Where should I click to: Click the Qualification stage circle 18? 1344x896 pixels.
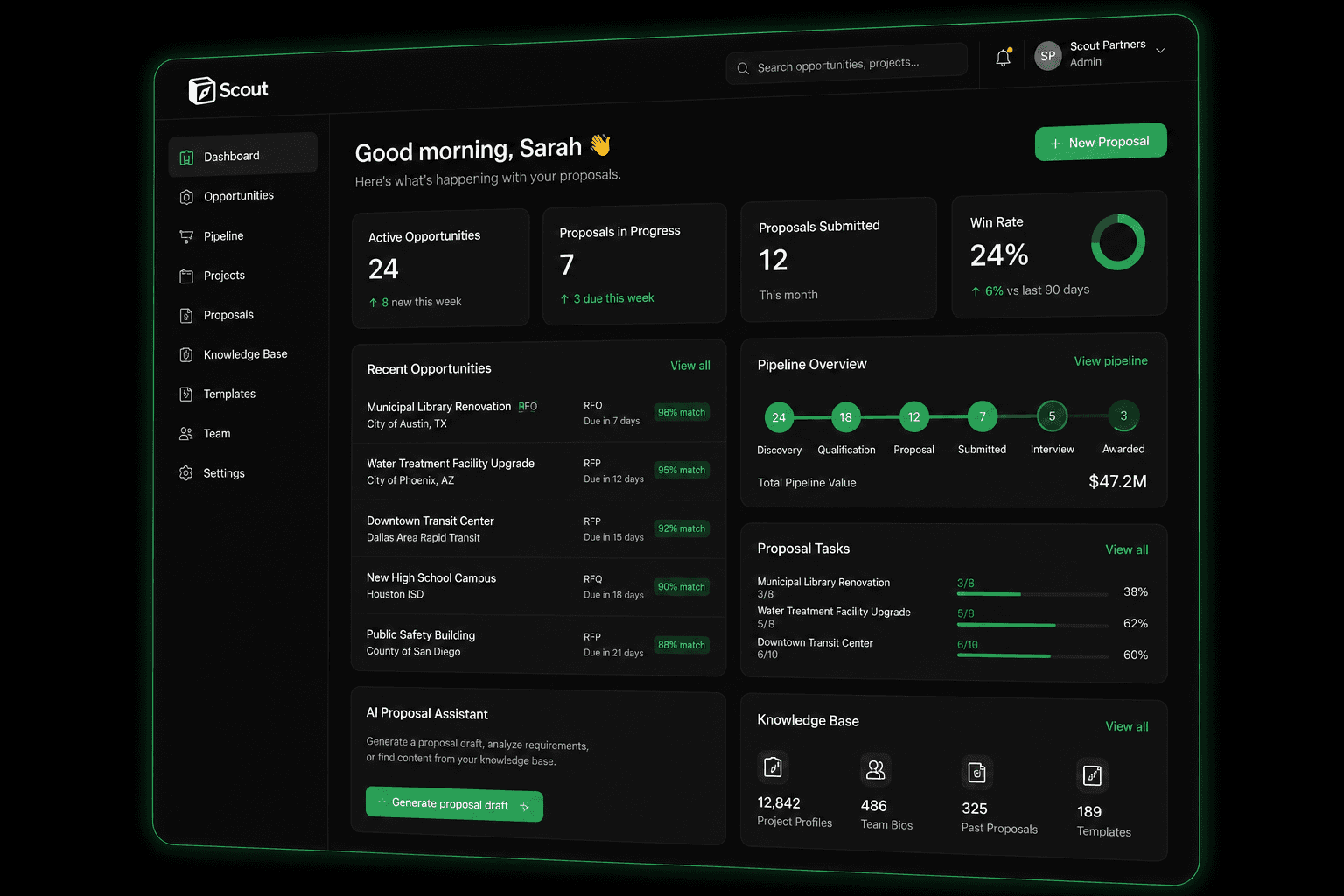pyautogui.click(x=845, y=417)
